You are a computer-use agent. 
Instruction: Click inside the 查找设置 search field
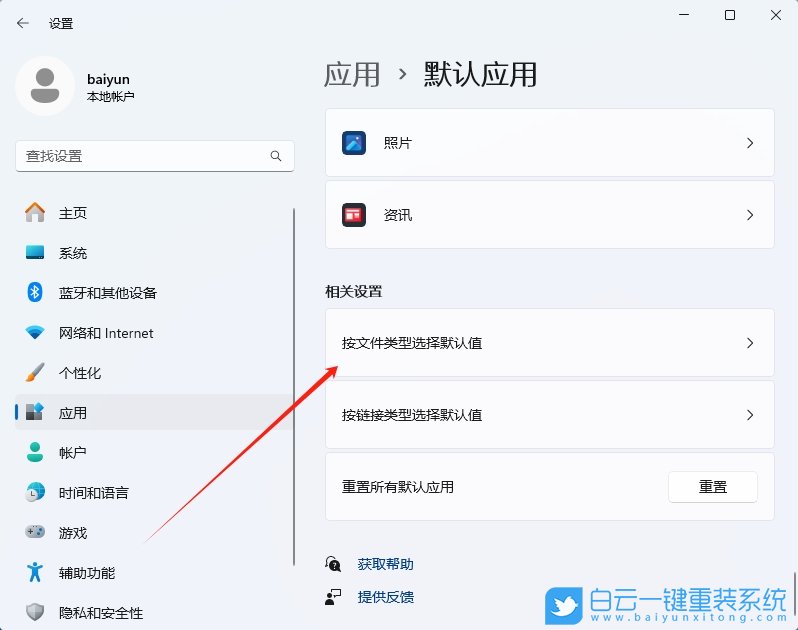(x=155, y=156)
